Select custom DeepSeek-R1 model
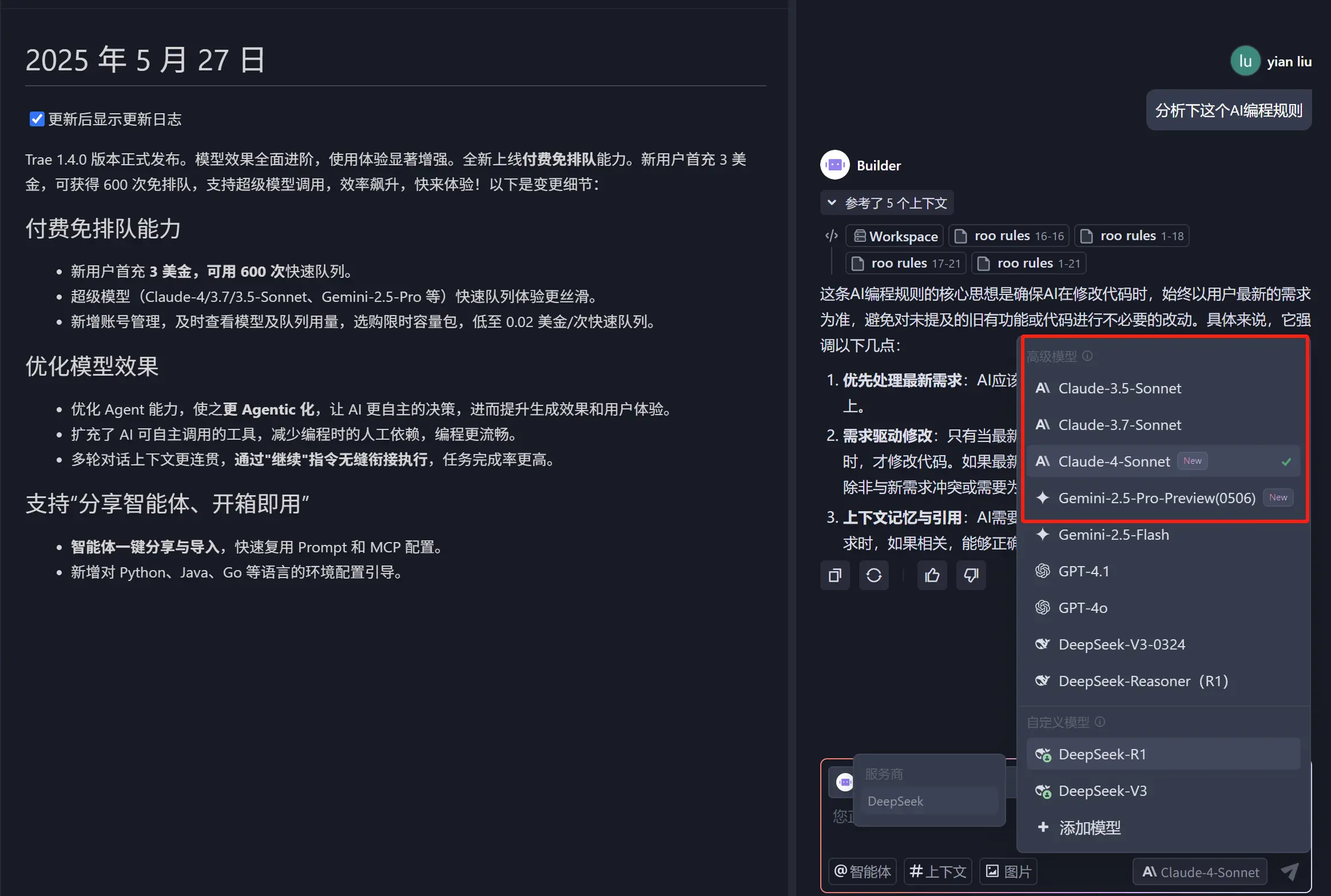The image size is (1331, 896). (x=1163, y=754)
